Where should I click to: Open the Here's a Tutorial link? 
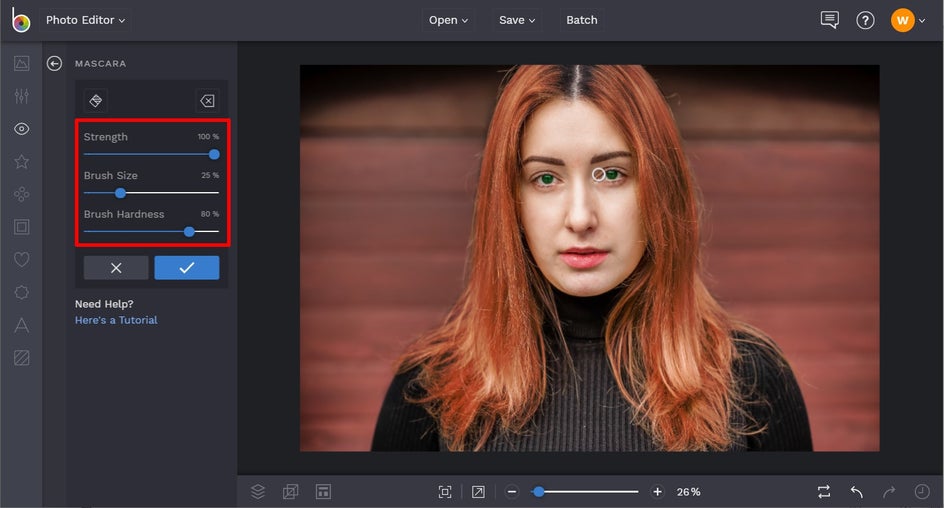tap(116, 320)
